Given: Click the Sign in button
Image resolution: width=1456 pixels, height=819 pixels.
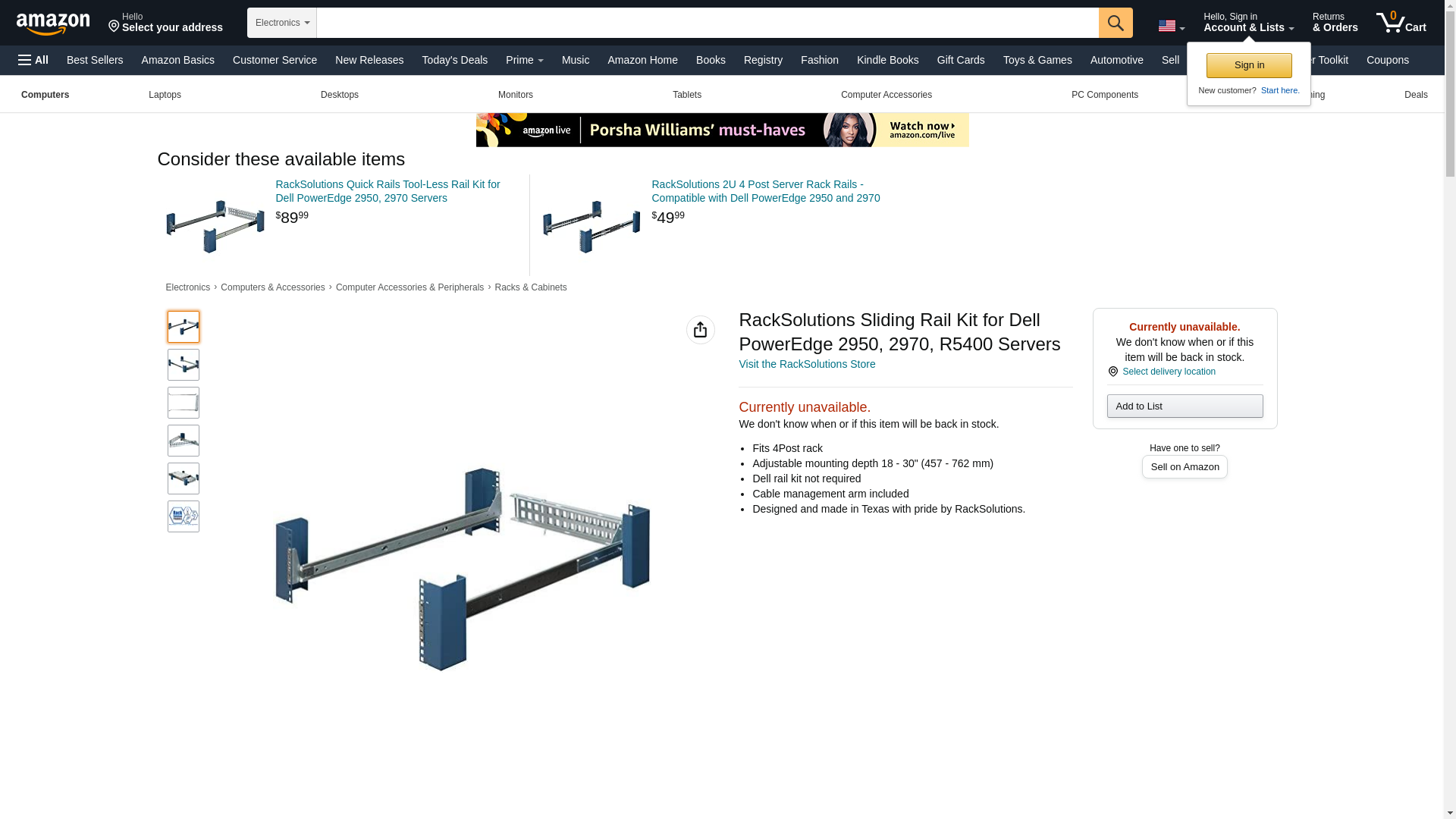Looking at the screenshot, I should click(x=1249, y=65).
